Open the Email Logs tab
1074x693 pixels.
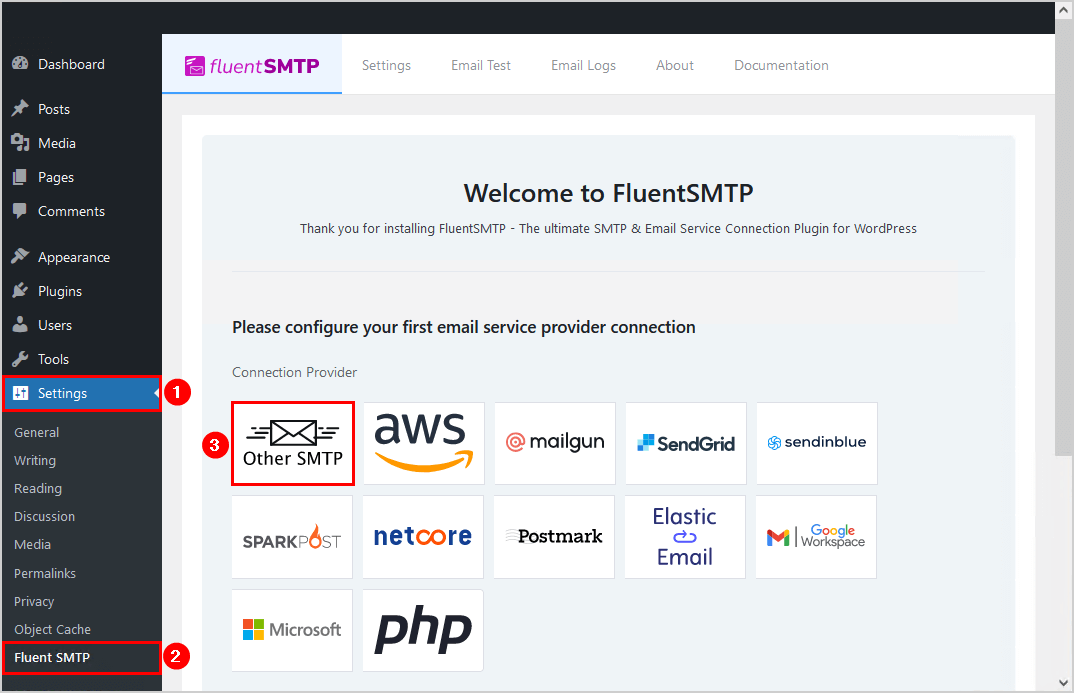tap(584, 65)
